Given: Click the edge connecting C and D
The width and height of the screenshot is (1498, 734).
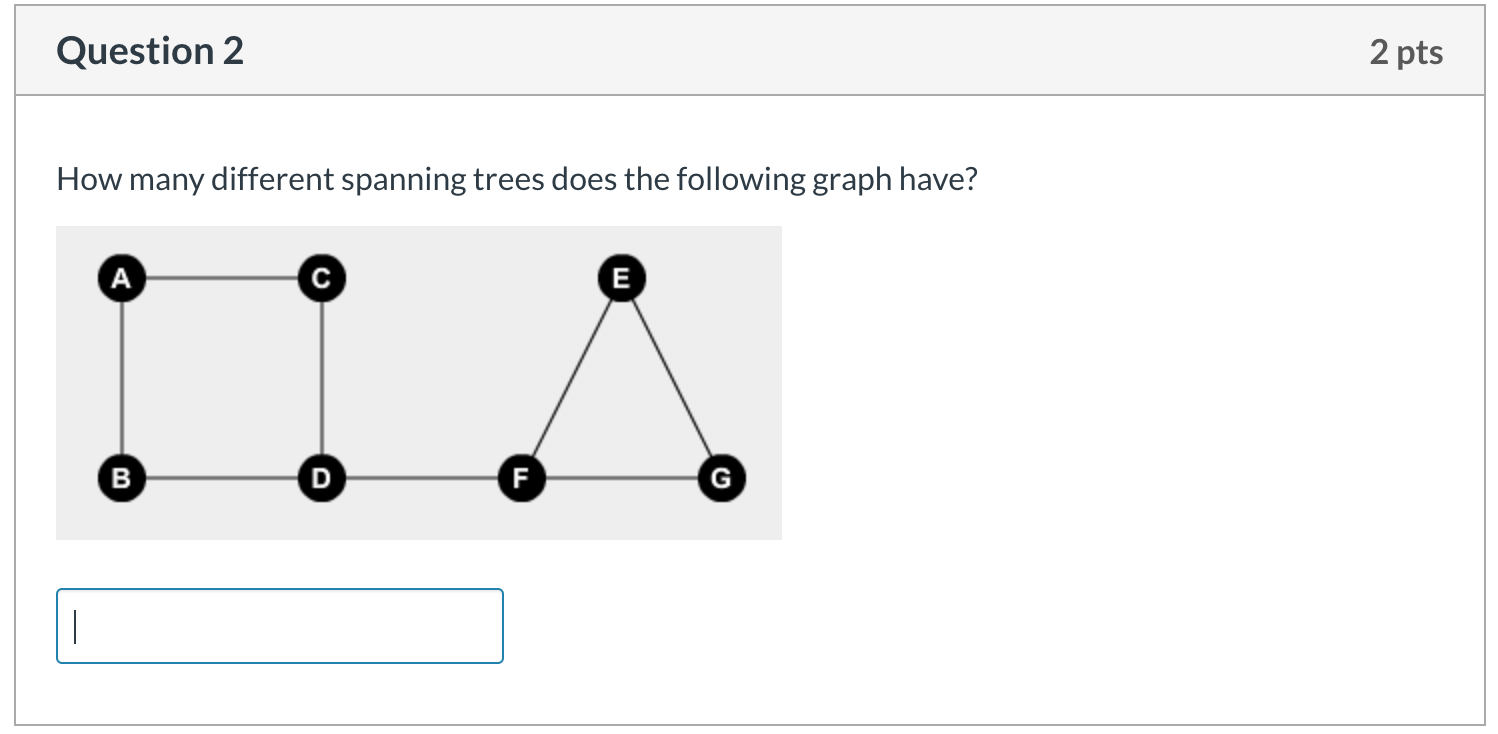Looking at the screenshot, I should click(x=320, y=378).
